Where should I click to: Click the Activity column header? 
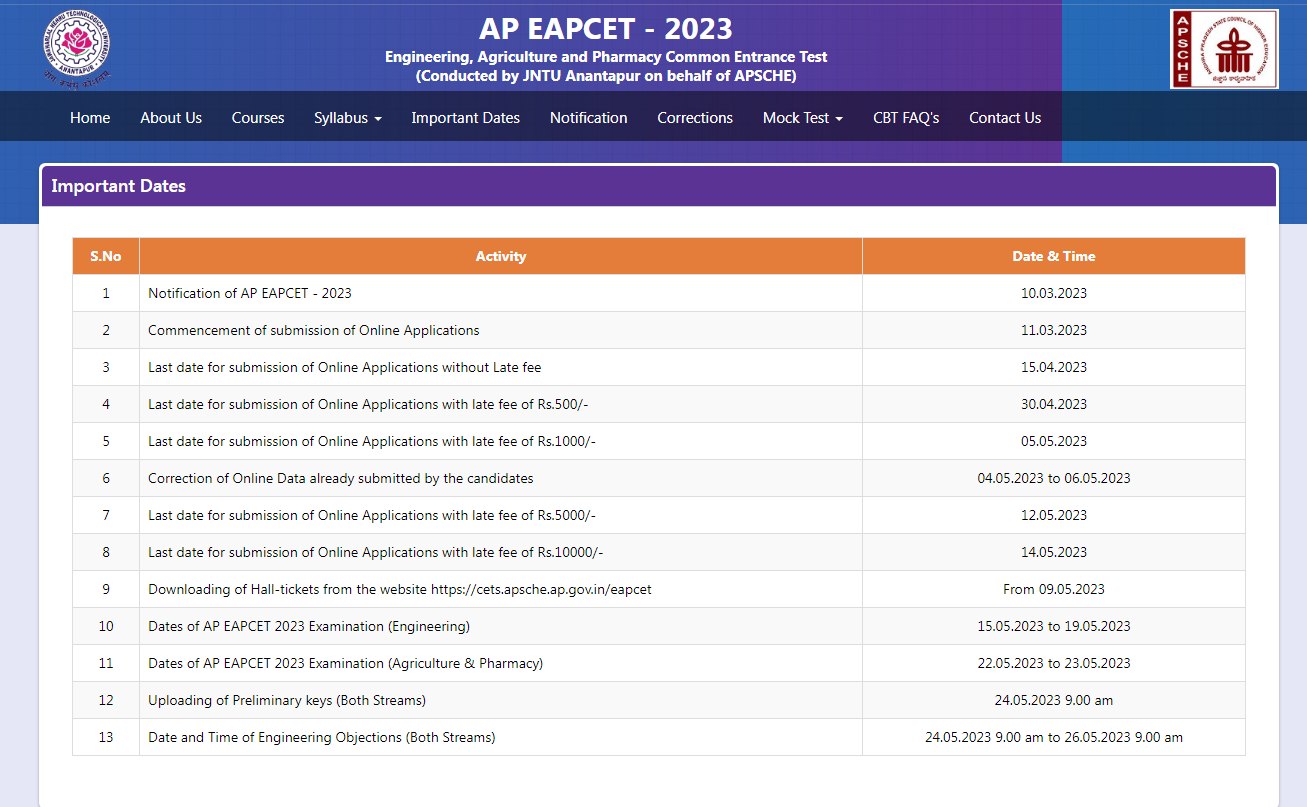501,256
